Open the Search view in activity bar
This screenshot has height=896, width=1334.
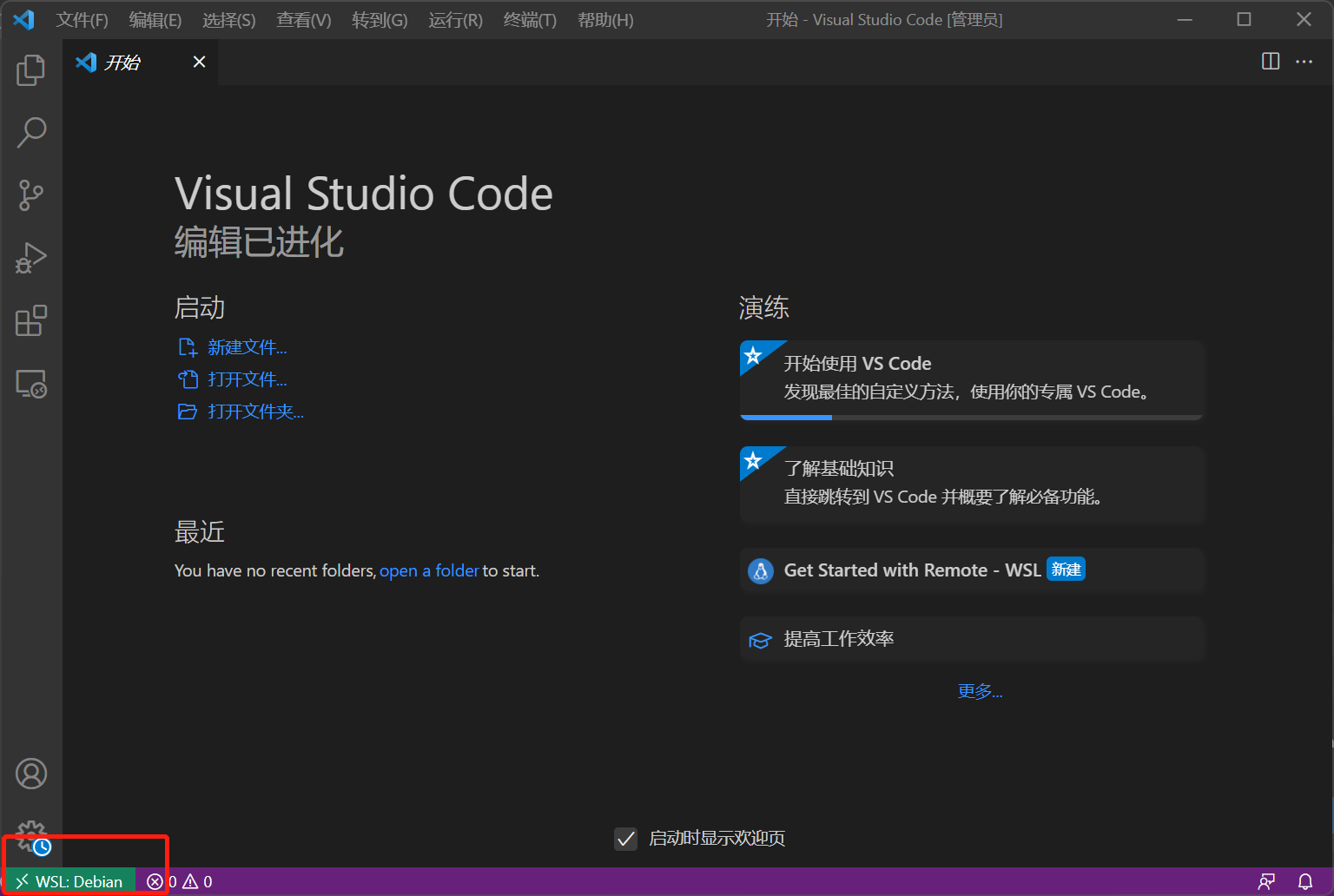(x=31, y=133)
